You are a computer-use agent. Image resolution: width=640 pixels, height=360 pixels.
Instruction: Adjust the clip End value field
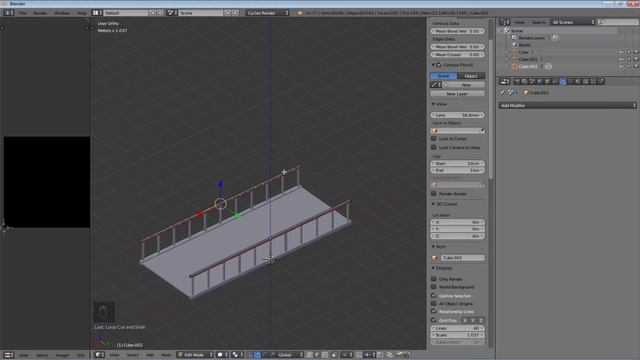coord(457,170)
